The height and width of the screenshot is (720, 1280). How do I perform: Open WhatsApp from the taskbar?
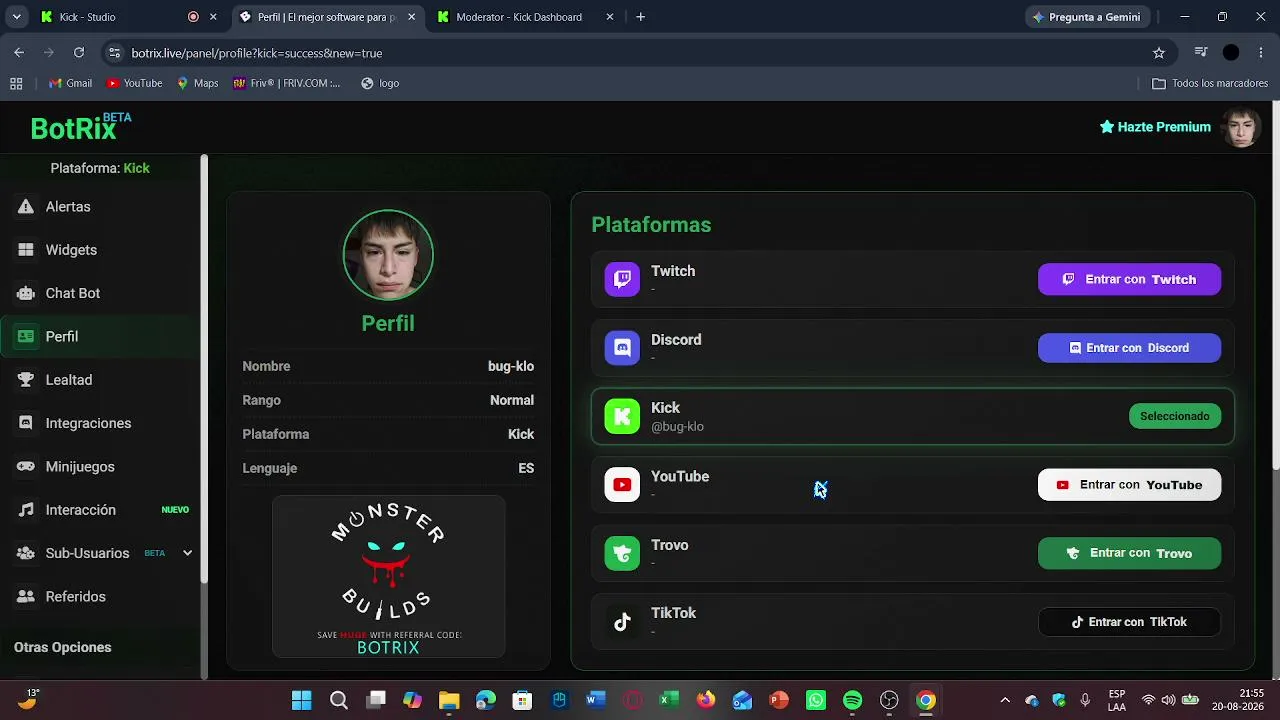(x=816, y=700)
